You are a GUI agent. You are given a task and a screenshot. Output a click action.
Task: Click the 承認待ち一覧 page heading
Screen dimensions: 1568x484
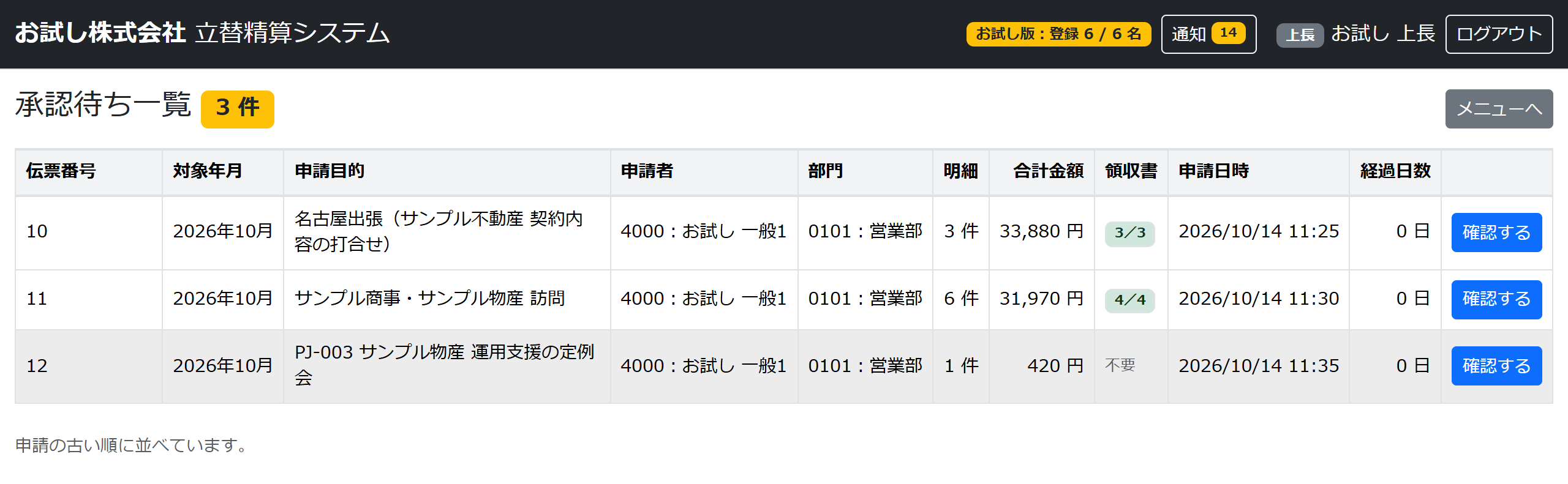(104, 105)
